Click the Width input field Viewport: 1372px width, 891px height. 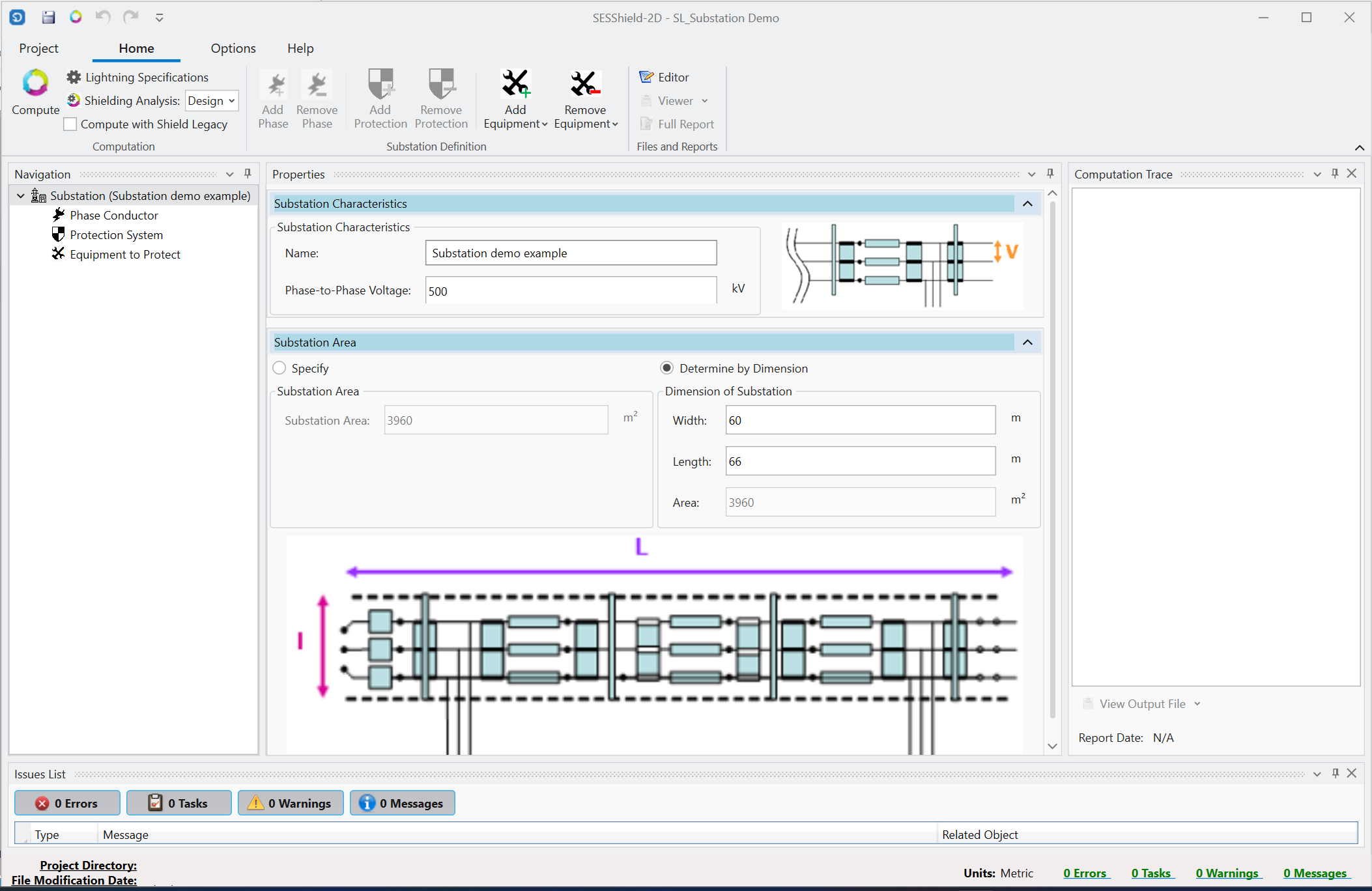click(x=860, y=420)
